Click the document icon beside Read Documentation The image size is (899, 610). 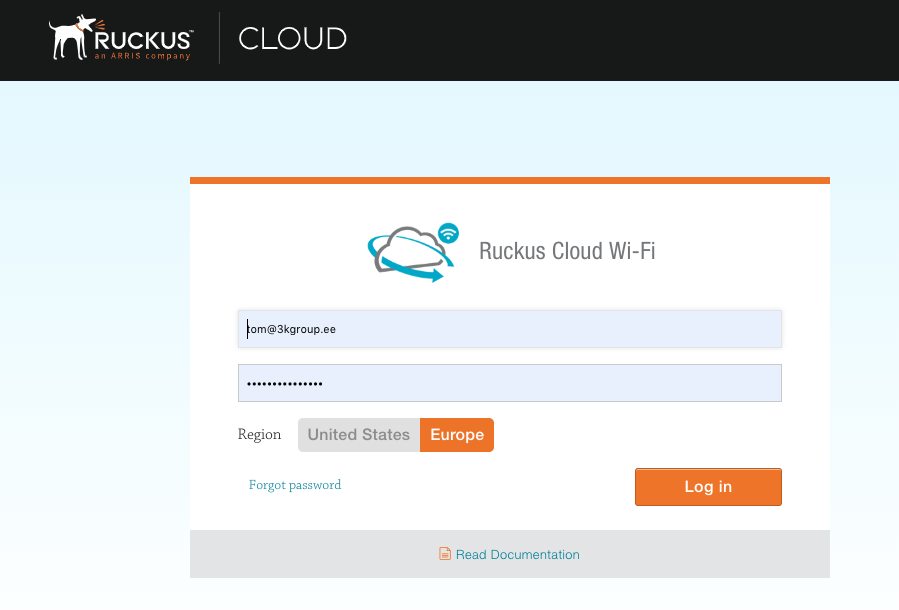445,554
